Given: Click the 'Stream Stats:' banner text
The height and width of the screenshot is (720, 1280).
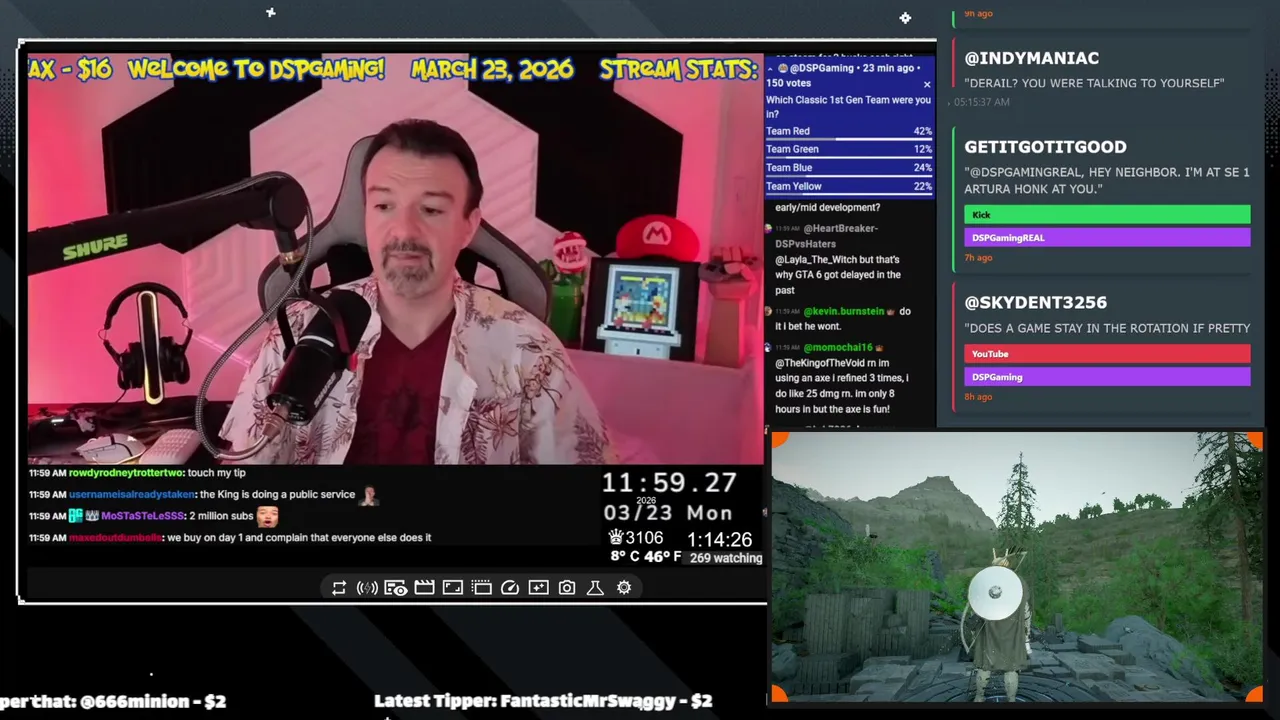Looking at the screenshot, I should tap(678, 69).
